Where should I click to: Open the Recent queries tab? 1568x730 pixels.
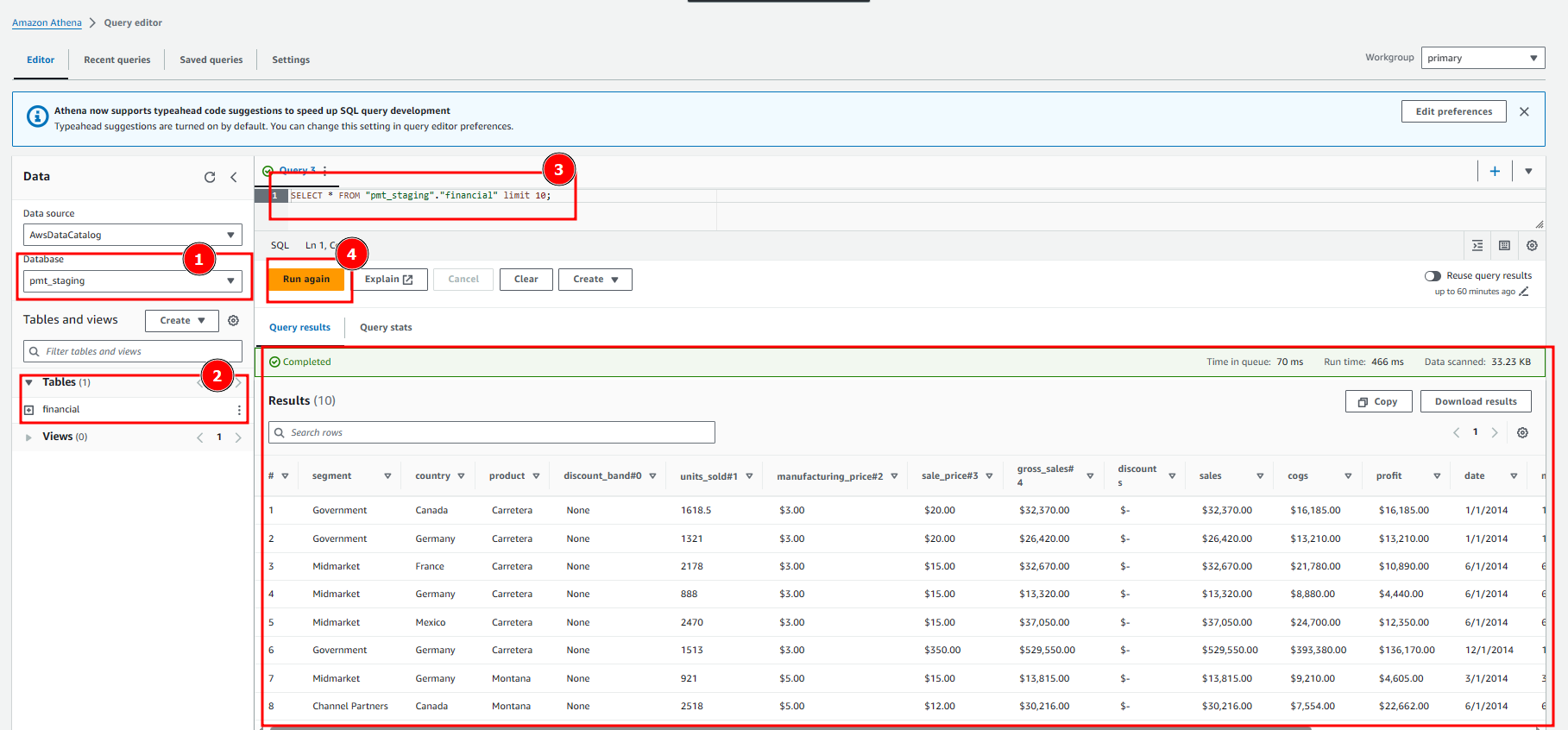point(117,60)
